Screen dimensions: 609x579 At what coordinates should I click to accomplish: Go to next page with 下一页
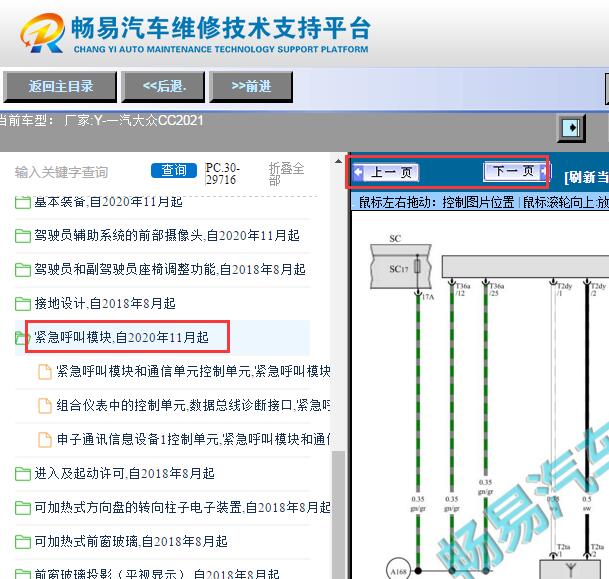coord(516,171)
